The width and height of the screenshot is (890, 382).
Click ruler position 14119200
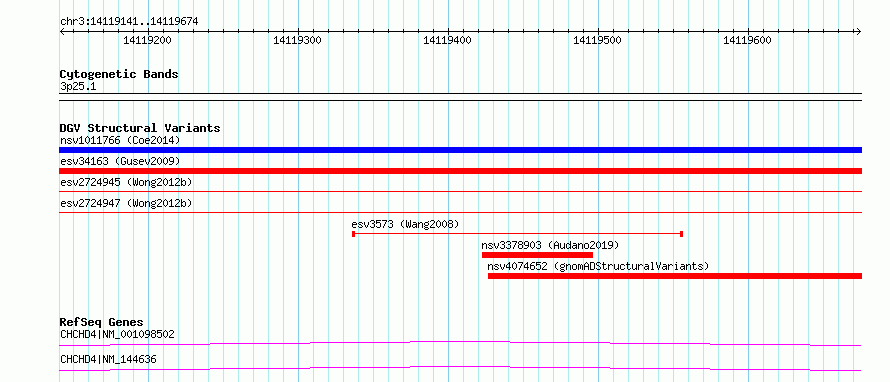point(147,40)
